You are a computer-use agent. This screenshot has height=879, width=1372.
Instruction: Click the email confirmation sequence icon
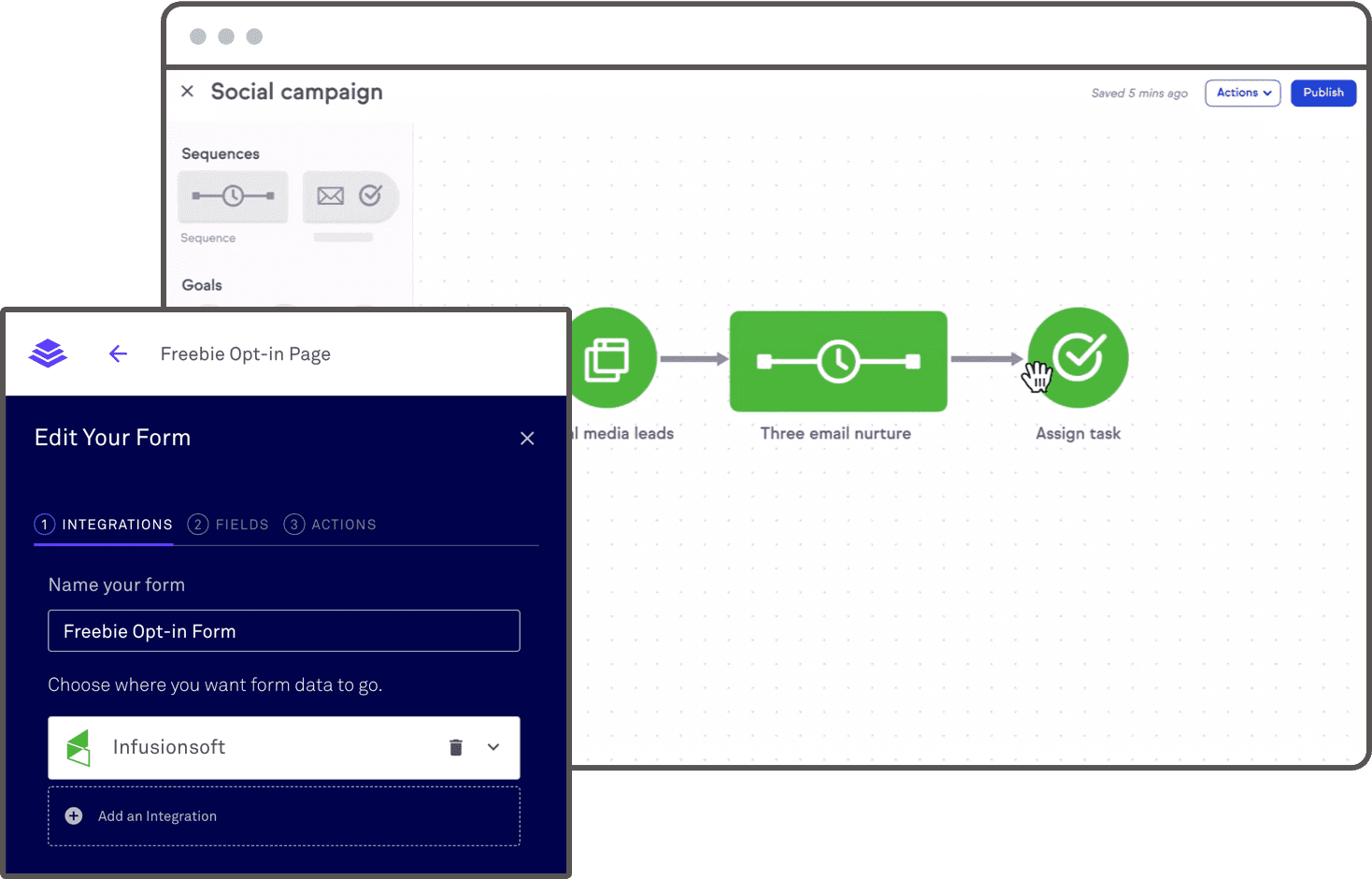[x=350, y=195]
